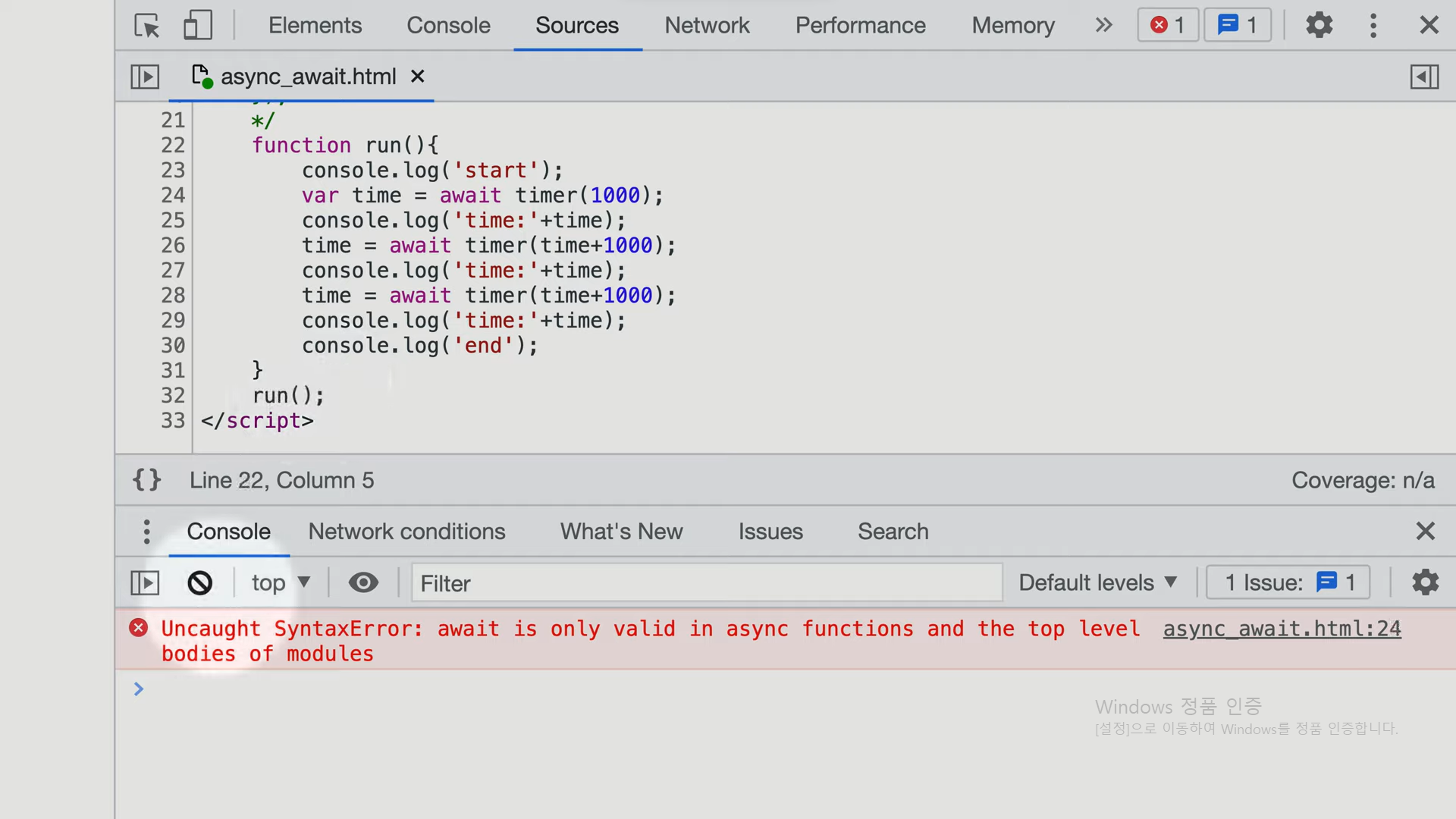Expand more tabs chevron
Viewport: 1456px width, 819px height.
point(1103,25)
